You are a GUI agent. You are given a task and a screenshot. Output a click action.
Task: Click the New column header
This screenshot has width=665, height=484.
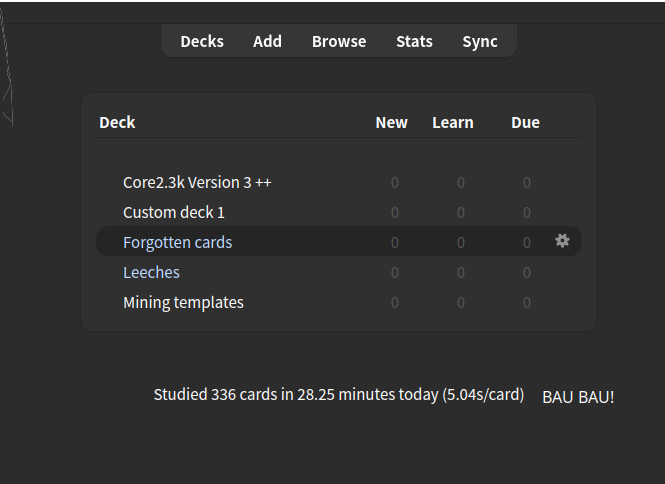pos(391,122)
